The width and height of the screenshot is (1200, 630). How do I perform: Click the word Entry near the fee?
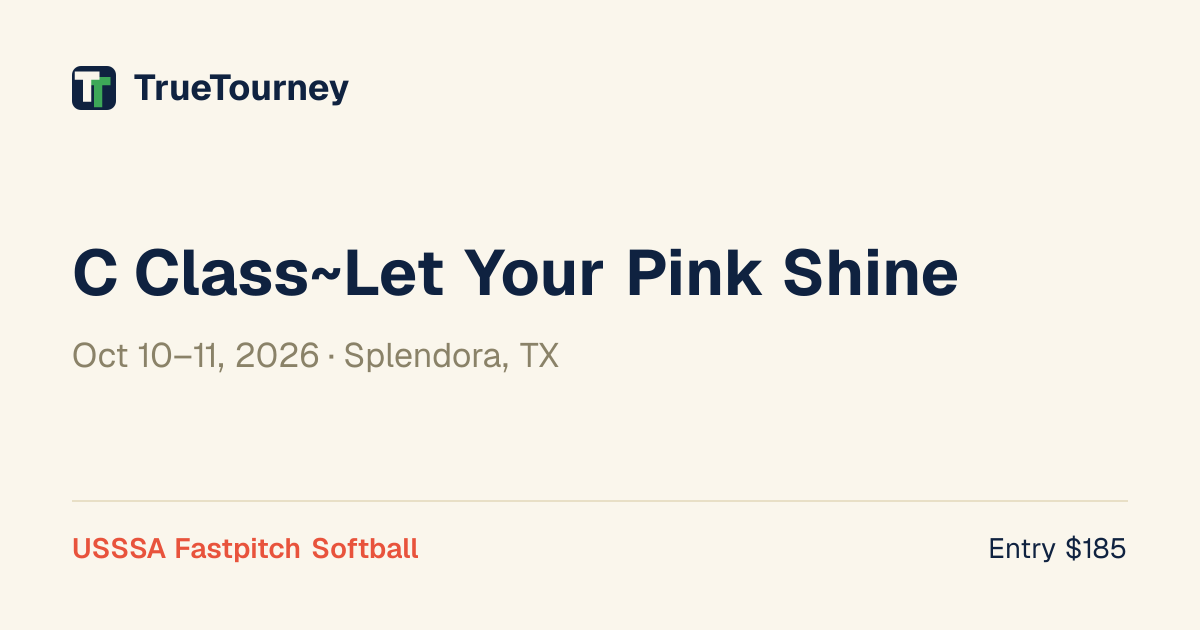tap(1022, 549)
